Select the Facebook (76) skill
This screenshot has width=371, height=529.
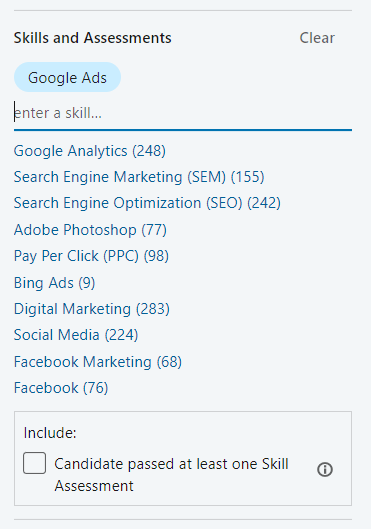click(x=61, y=388)
